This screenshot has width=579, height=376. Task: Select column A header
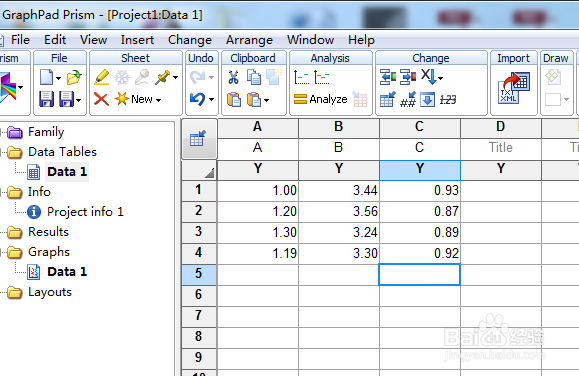click(258, 127)
